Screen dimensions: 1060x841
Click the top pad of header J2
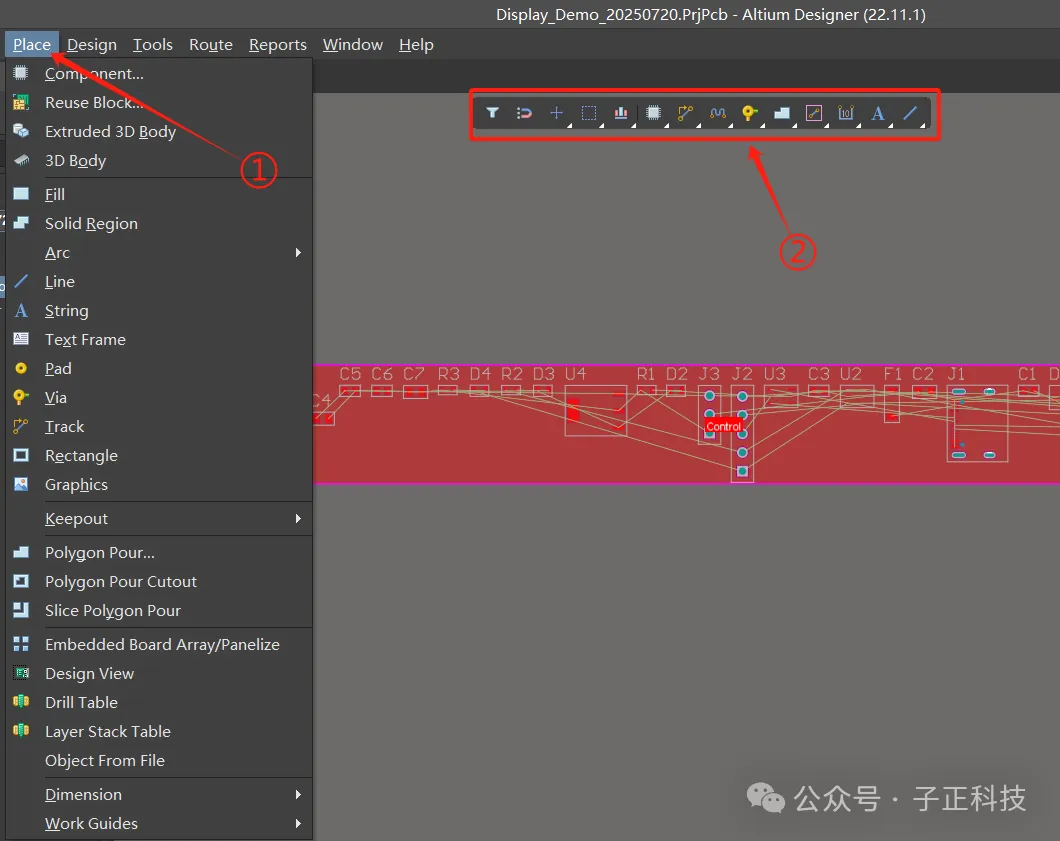(x=742, y=396)
